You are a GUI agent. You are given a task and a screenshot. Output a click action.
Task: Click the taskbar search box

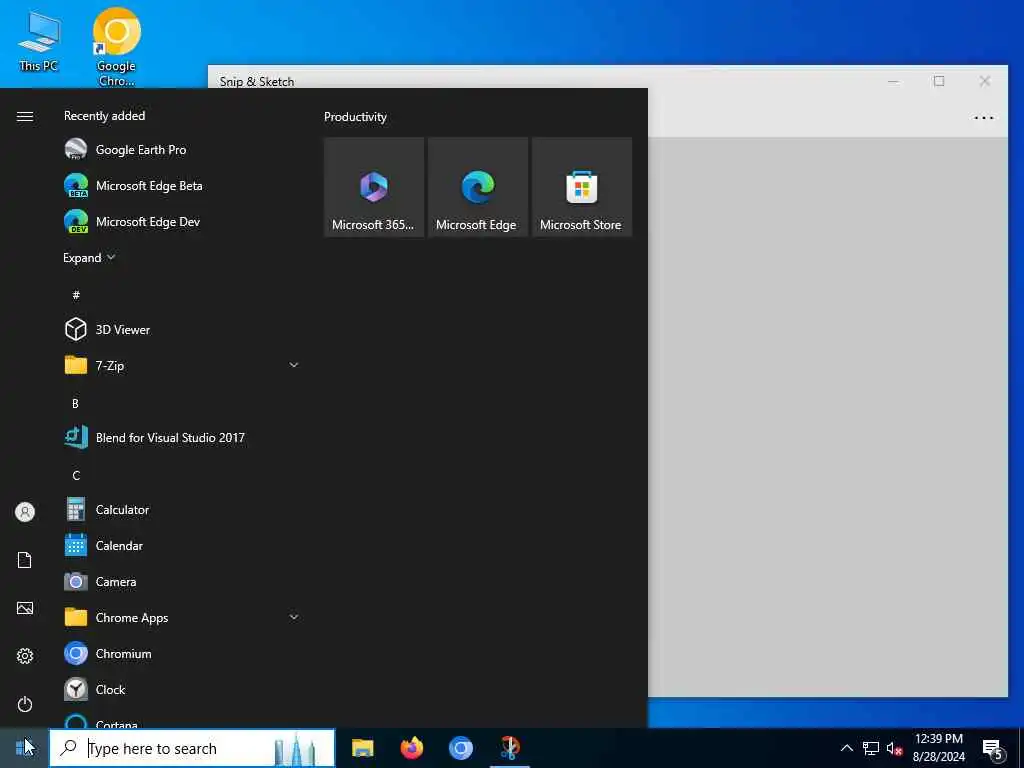click(x=192, y=748)
